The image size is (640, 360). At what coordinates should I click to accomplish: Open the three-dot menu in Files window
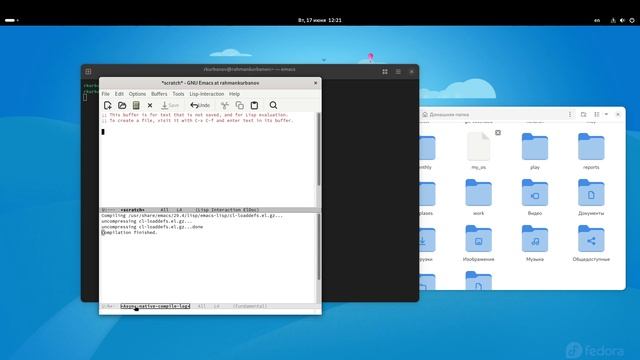click(x=570, y=115)
